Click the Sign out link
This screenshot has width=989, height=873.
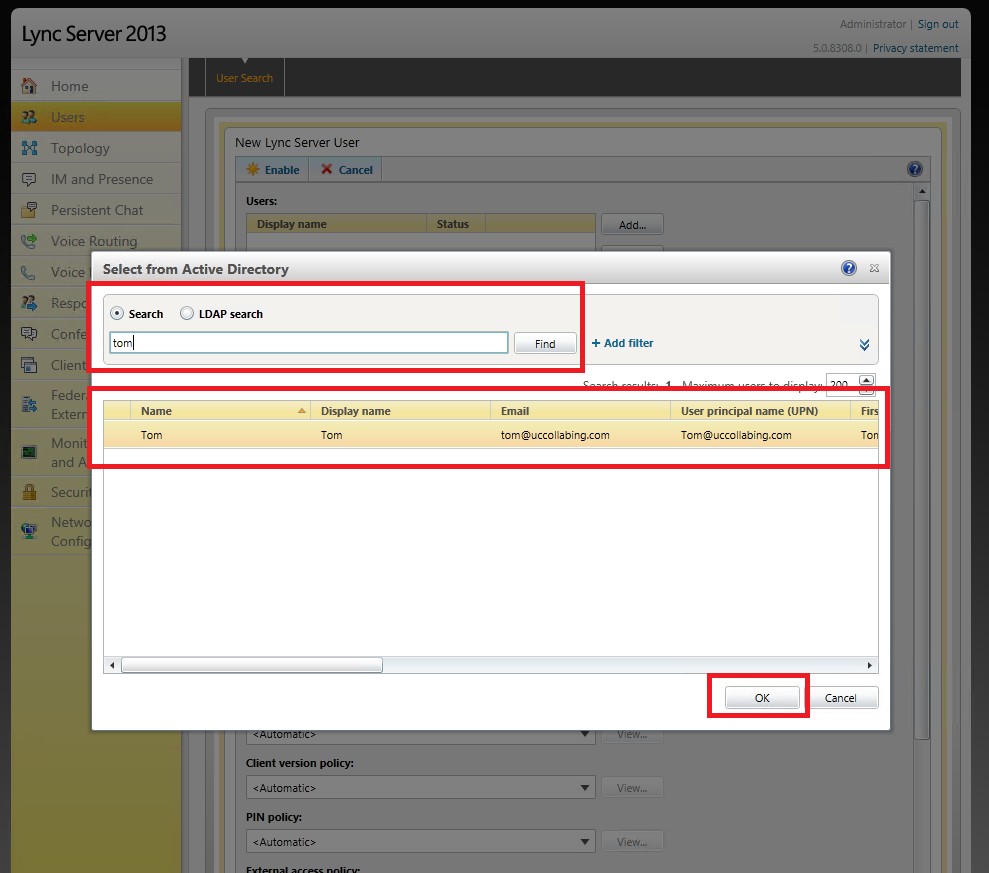(938, 24)
